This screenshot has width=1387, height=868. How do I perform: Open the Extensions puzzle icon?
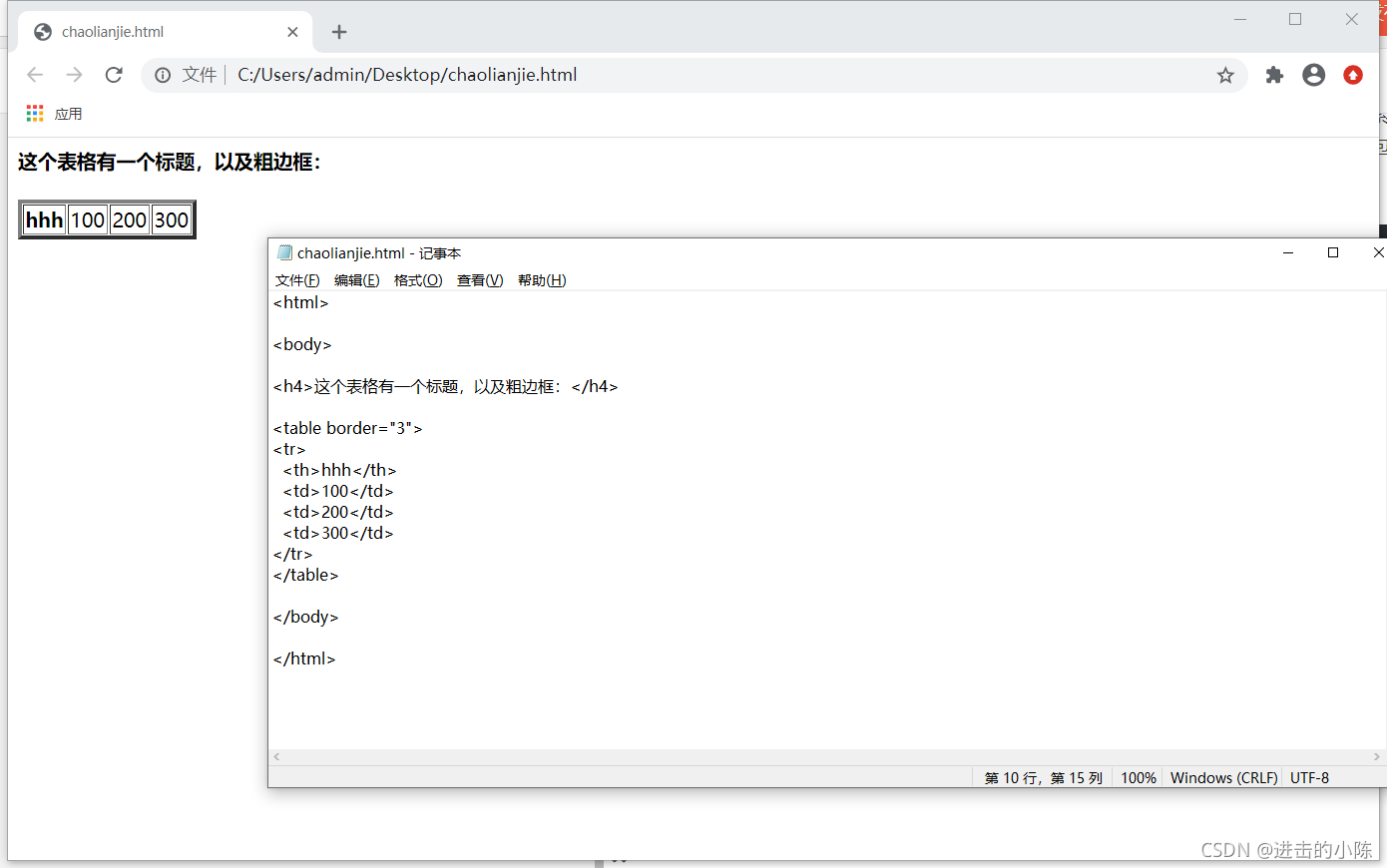coord(1274,75)
